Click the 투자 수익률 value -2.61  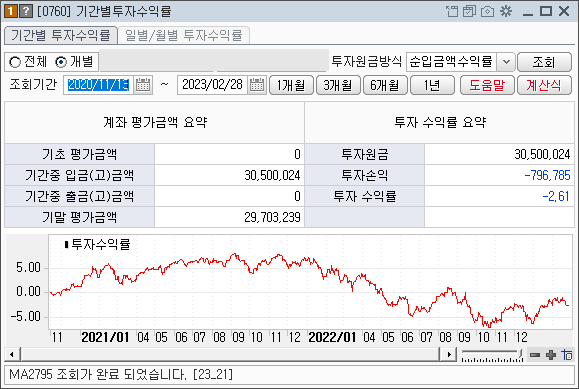[556, 196]
